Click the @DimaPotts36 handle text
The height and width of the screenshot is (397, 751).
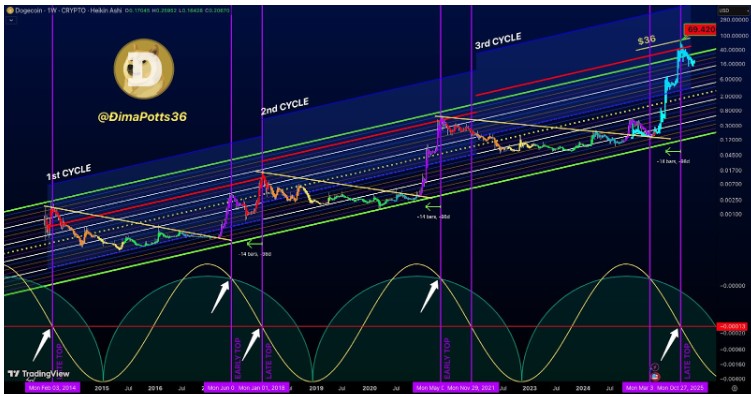[x=142, y=116]
